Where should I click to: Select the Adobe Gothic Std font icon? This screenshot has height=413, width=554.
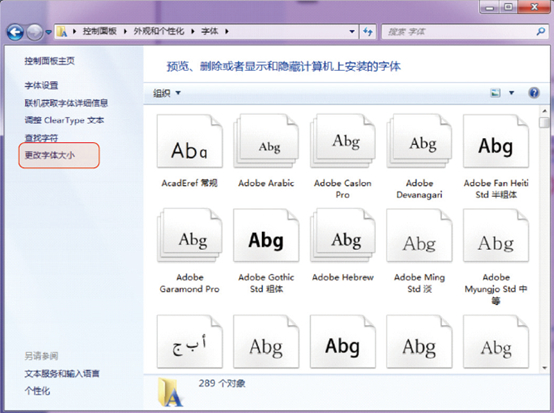266,235
